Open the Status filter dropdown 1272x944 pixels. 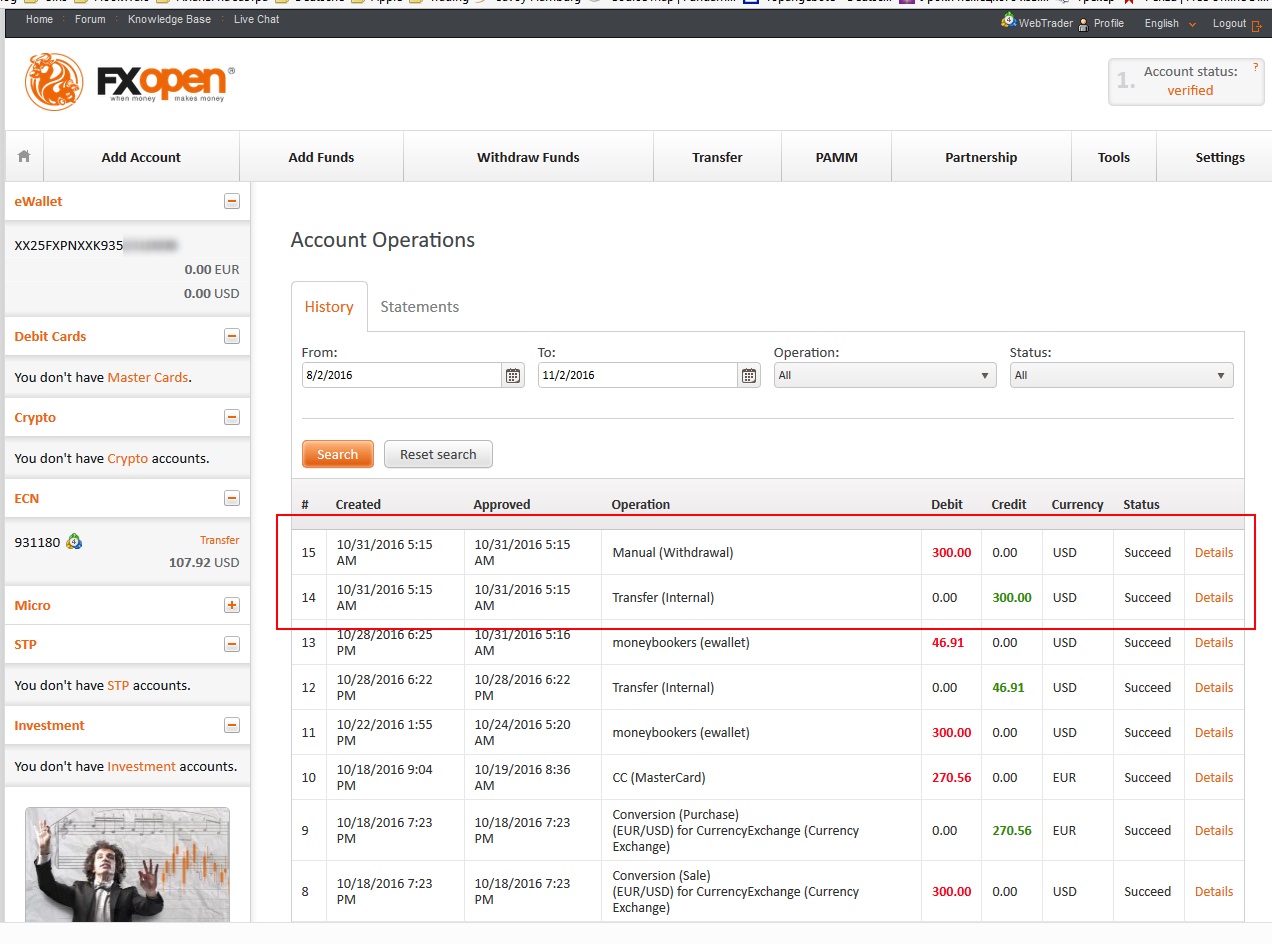point(1121,375)
